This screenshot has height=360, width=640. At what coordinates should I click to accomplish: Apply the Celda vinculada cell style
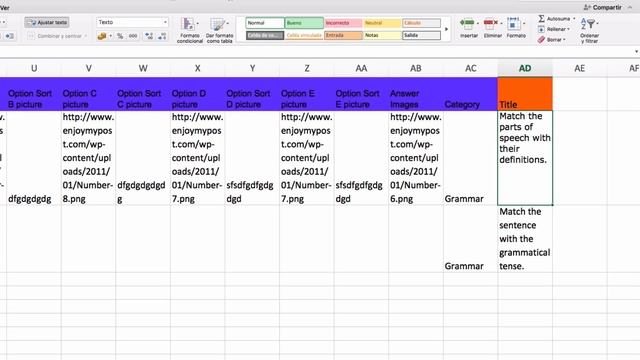[304, 35]
